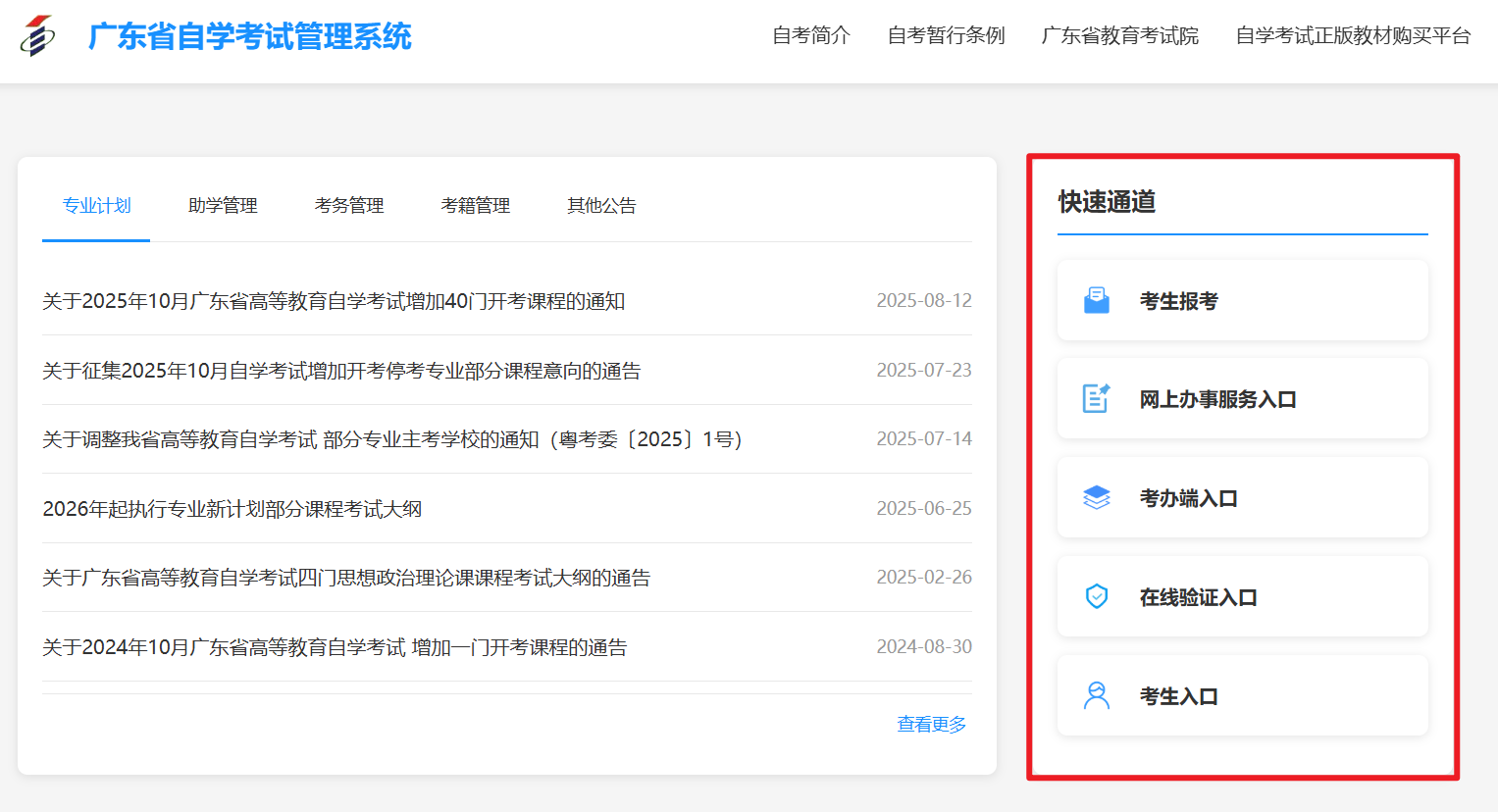Open the 在线验证入口 quick channel card
1498x812 pixels.
[1241, 595]
